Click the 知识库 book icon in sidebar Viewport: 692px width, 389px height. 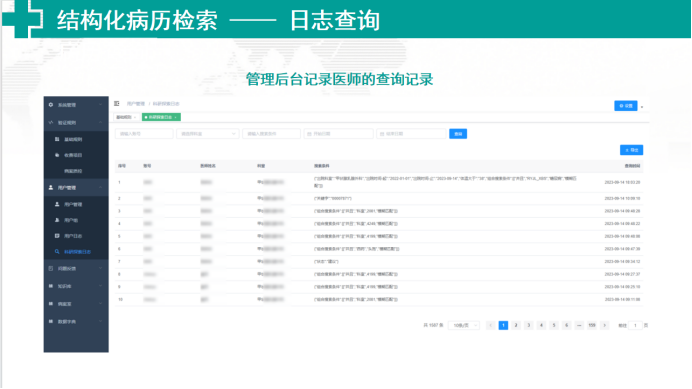(x=51, y=286)
